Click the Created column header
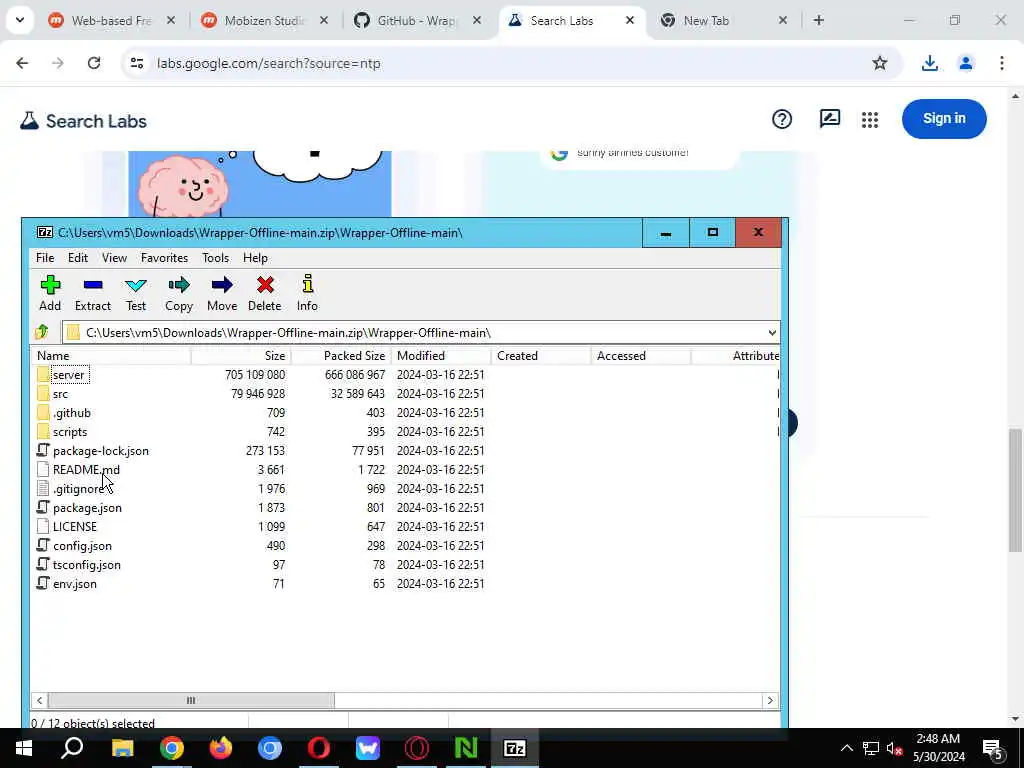This screenshot has height=768, width=1024. point(541,356)
